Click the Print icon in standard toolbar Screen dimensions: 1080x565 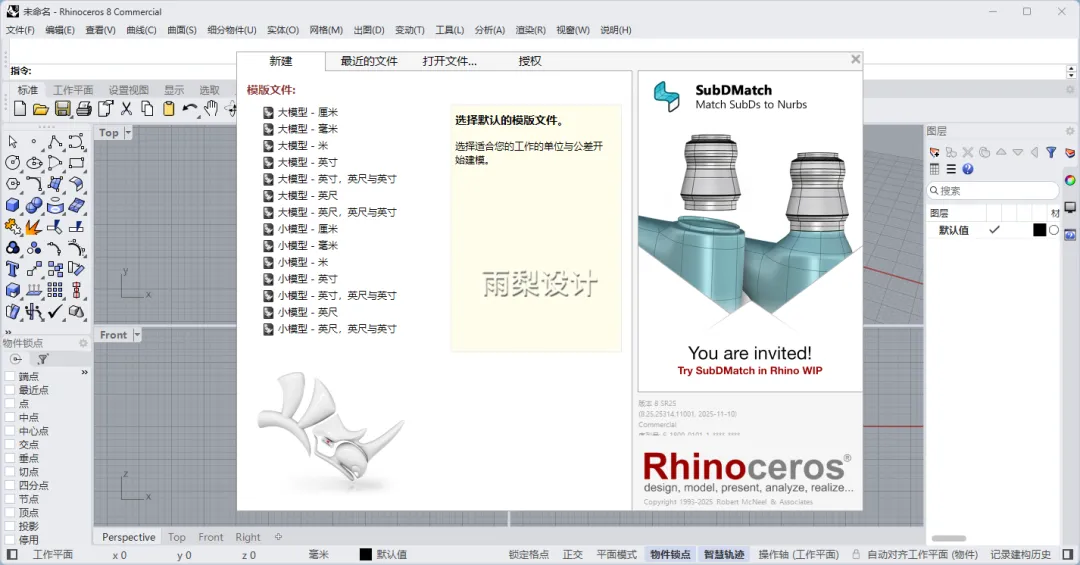(84, 108)
